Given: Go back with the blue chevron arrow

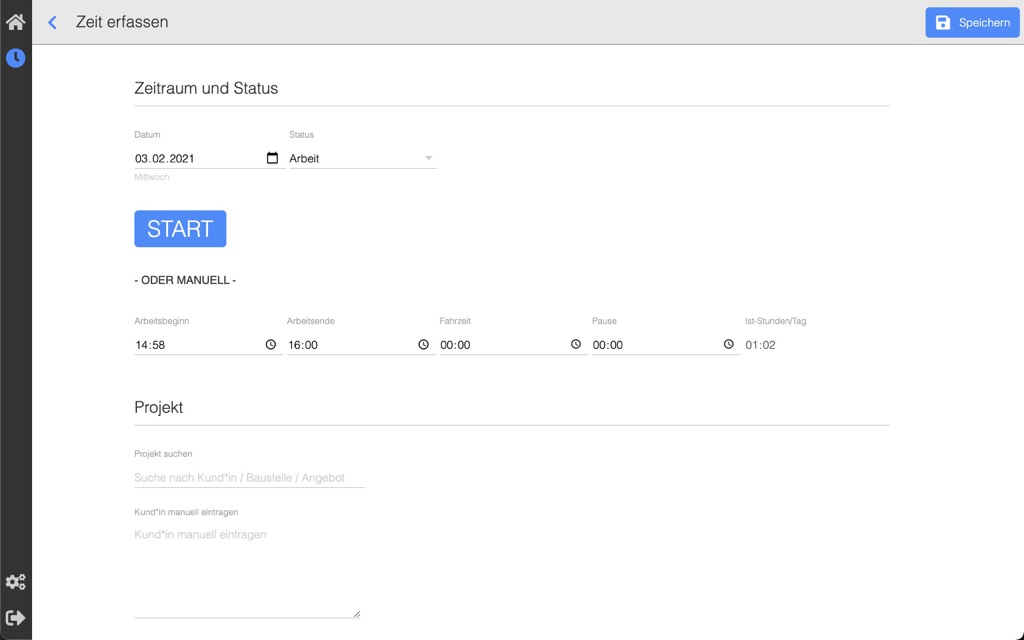Looking at the screenshot, I should pos(52,22).
